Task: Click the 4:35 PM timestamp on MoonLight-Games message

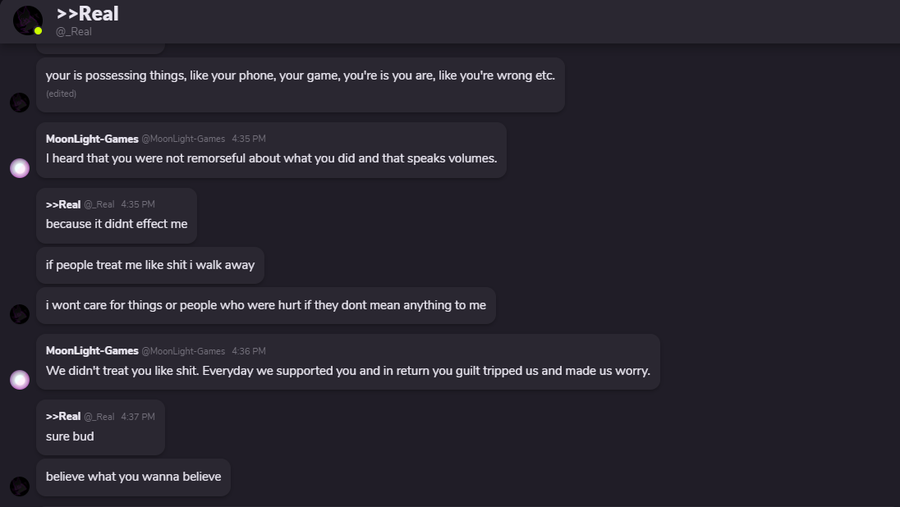Action: [x=249, y=139]
